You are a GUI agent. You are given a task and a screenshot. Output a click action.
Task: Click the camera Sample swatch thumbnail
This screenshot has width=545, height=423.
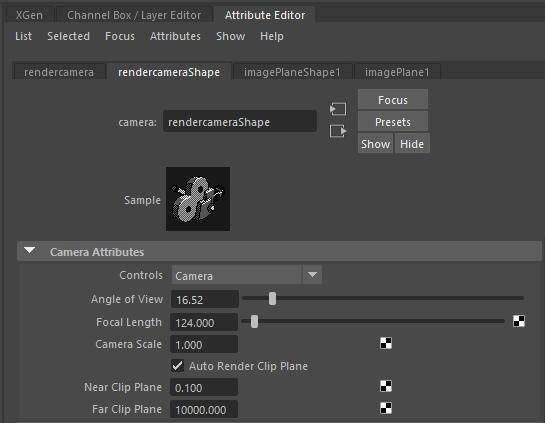coord(198,199)
